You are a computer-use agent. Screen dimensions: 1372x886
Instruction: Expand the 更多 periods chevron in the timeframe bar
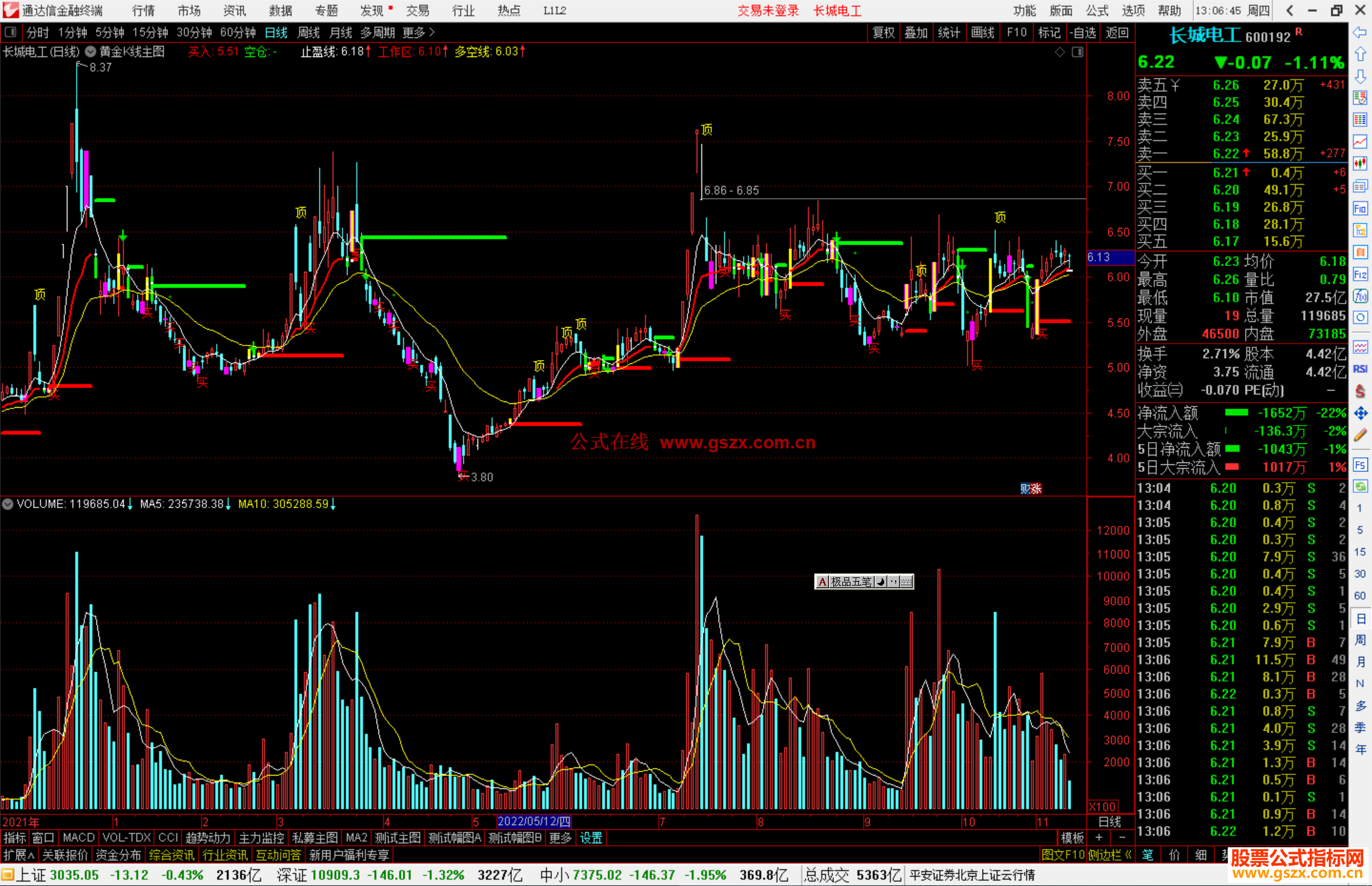click(x=433, y=32)
